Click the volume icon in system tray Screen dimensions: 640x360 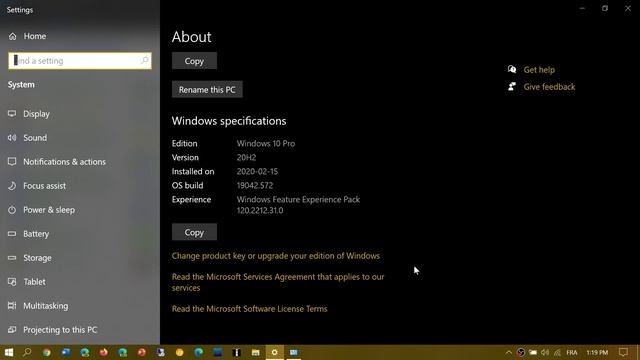[545, 352]
